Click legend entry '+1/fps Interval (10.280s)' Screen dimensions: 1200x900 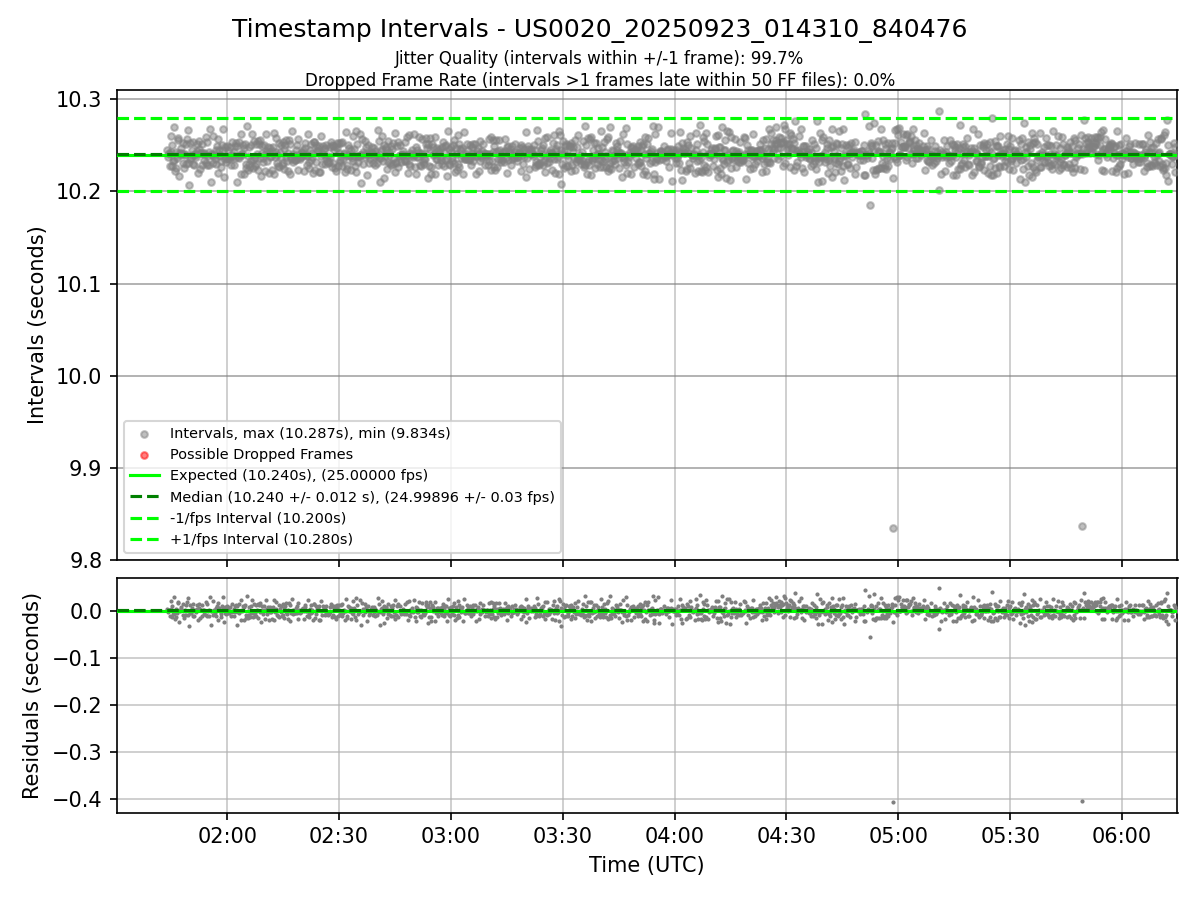pos(261,539)
